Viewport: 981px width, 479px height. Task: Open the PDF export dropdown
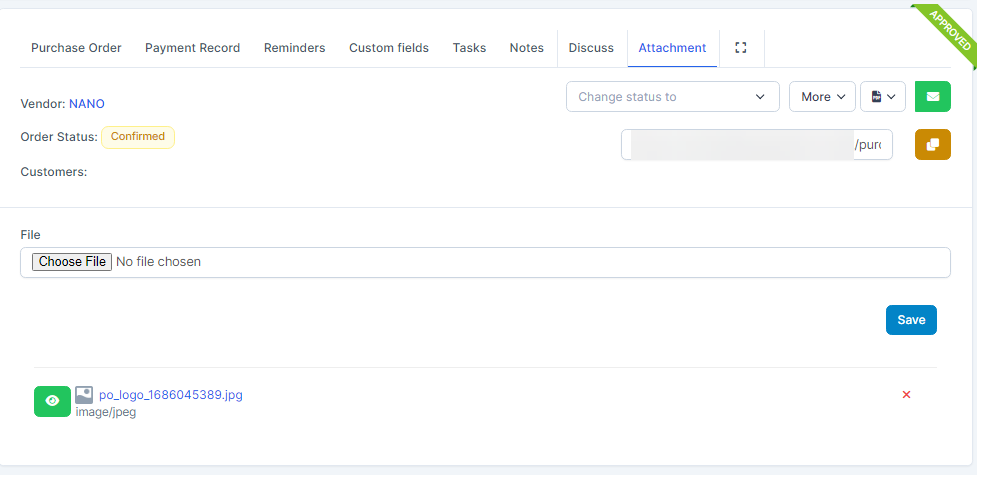[x=882, y=97]
